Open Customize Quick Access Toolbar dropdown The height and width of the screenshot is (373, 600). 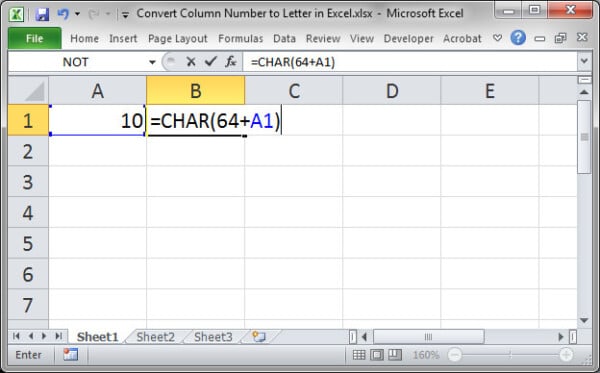coord(125,15)
